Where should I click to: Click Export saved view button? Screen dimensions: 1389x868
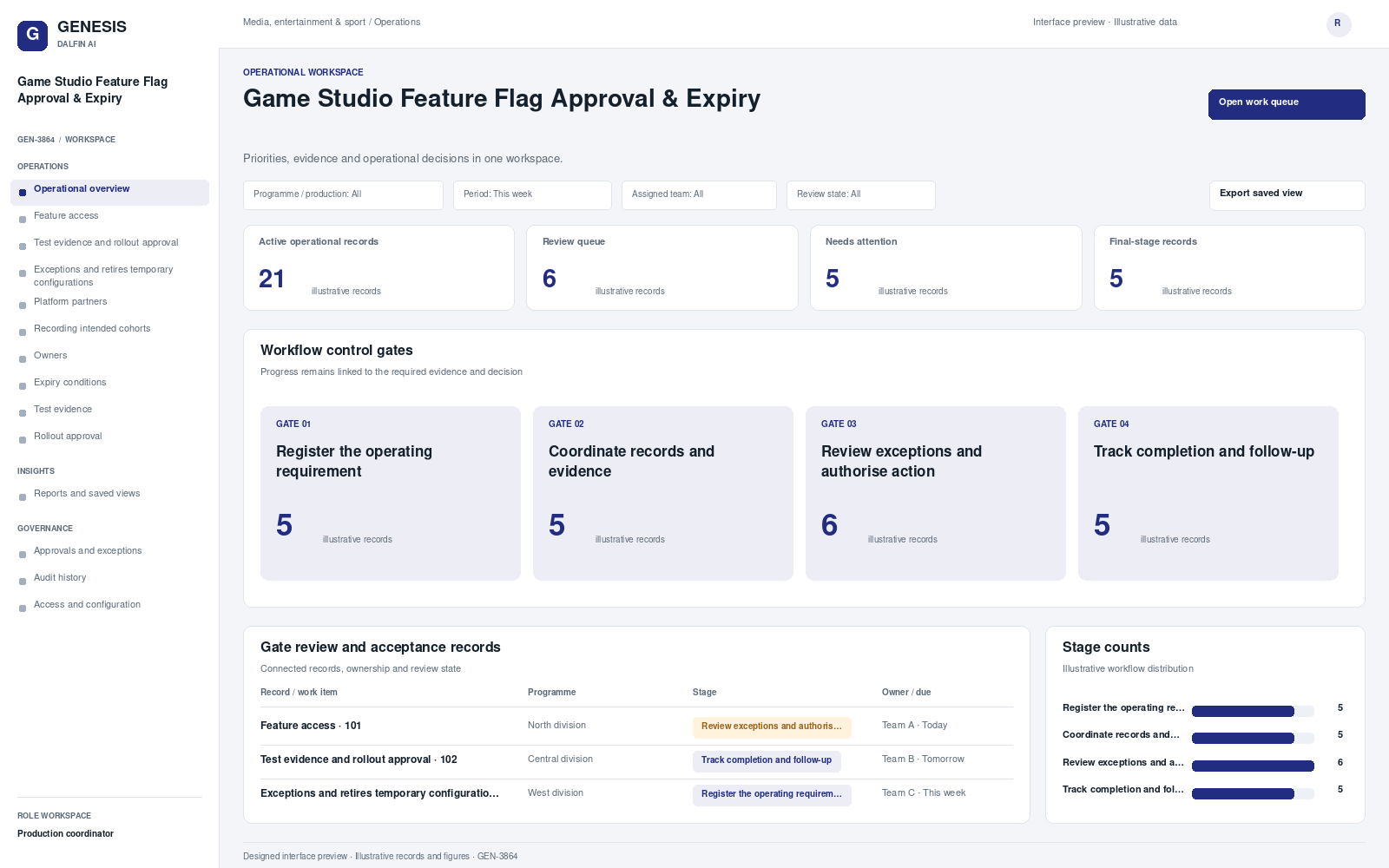point(1287,195)
